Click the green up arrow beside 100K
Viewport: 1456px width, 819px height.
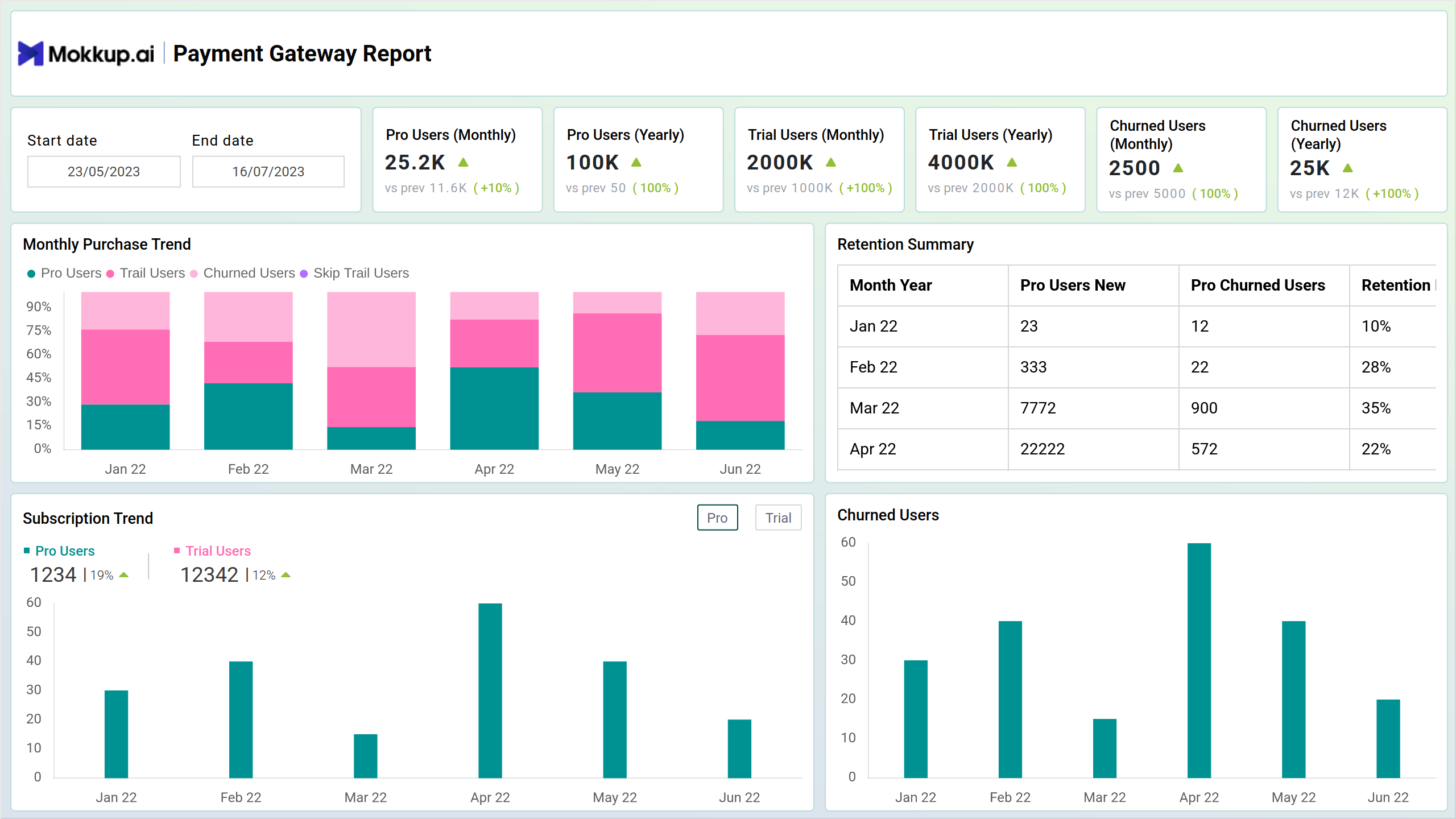[x=636, y=163]
